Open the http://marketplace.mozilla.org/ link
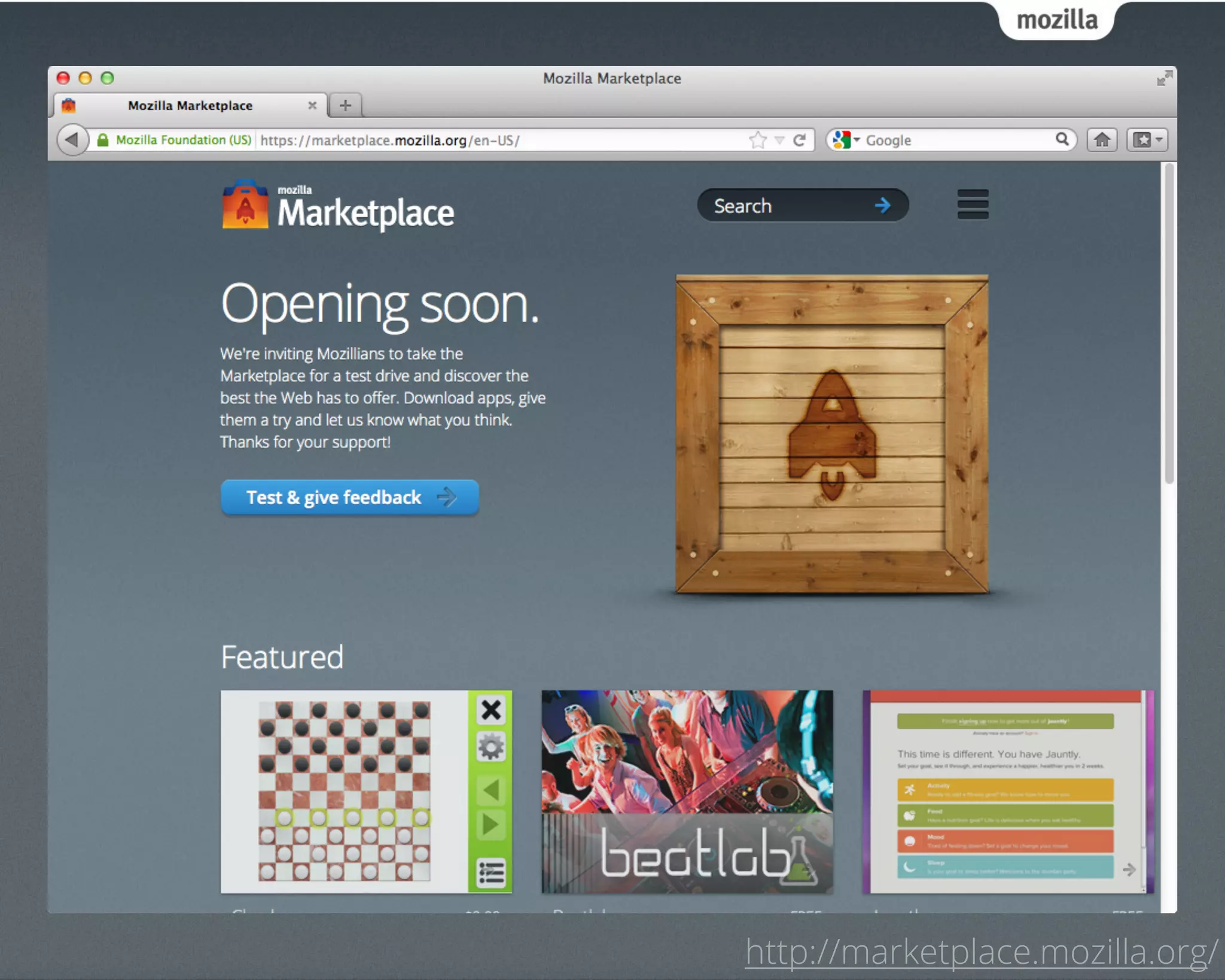The image size is (1225, 980). pyautogui.click(x=982, y=951)
